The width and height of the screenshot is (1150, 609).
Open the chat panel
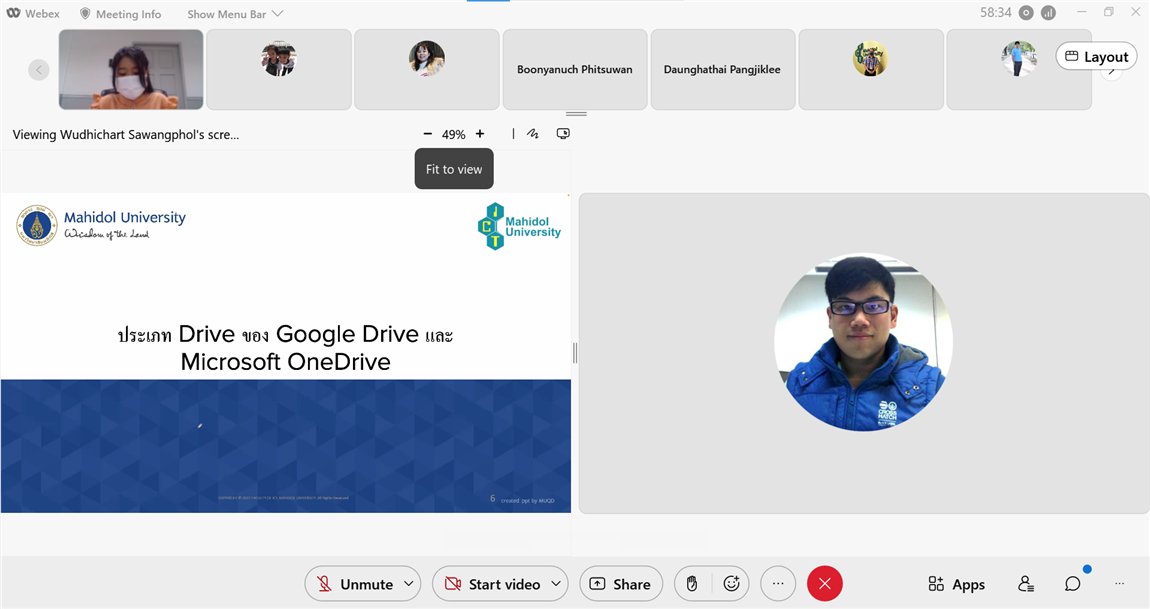[x=1072, y=584]
